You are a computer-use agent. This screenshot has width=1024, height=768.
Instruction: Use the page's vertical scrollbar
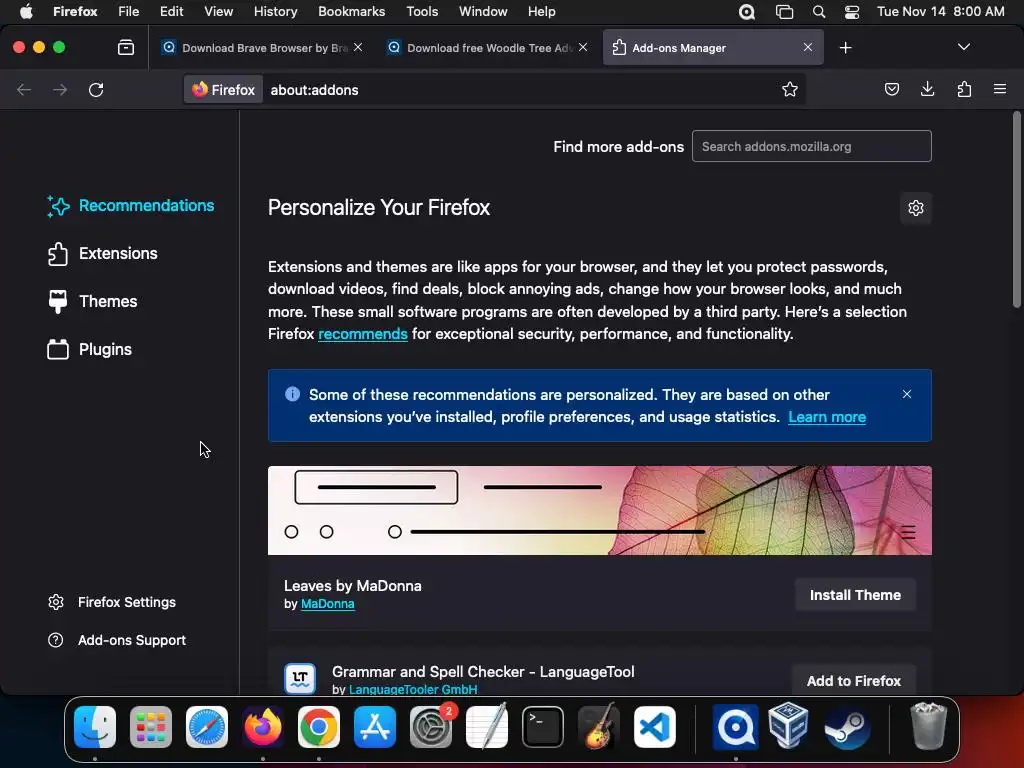coord(1016,209)
